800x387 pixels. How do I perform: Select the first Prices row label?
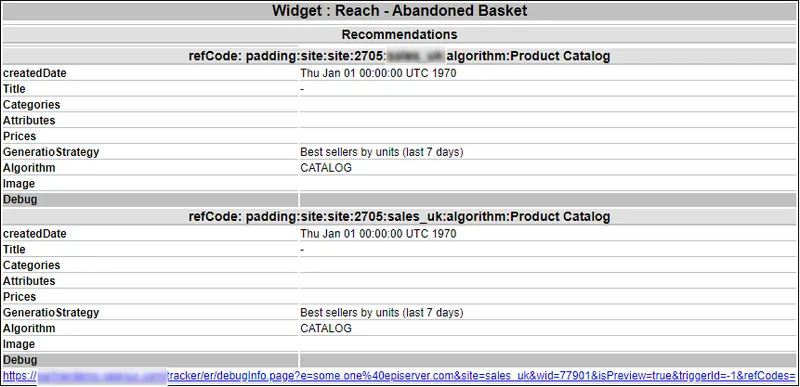pyautogui.click(x=19, y=137)
